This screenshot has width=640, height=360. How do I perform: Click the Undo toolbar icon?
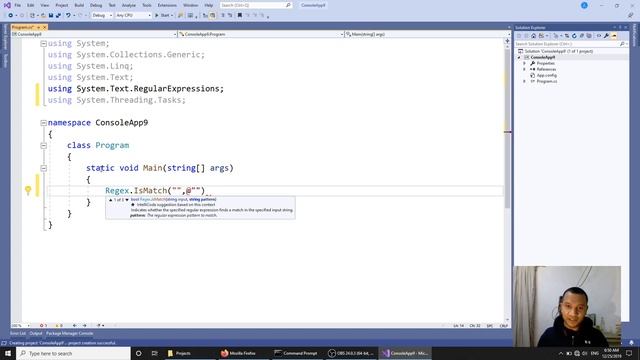tap(68, 16)
